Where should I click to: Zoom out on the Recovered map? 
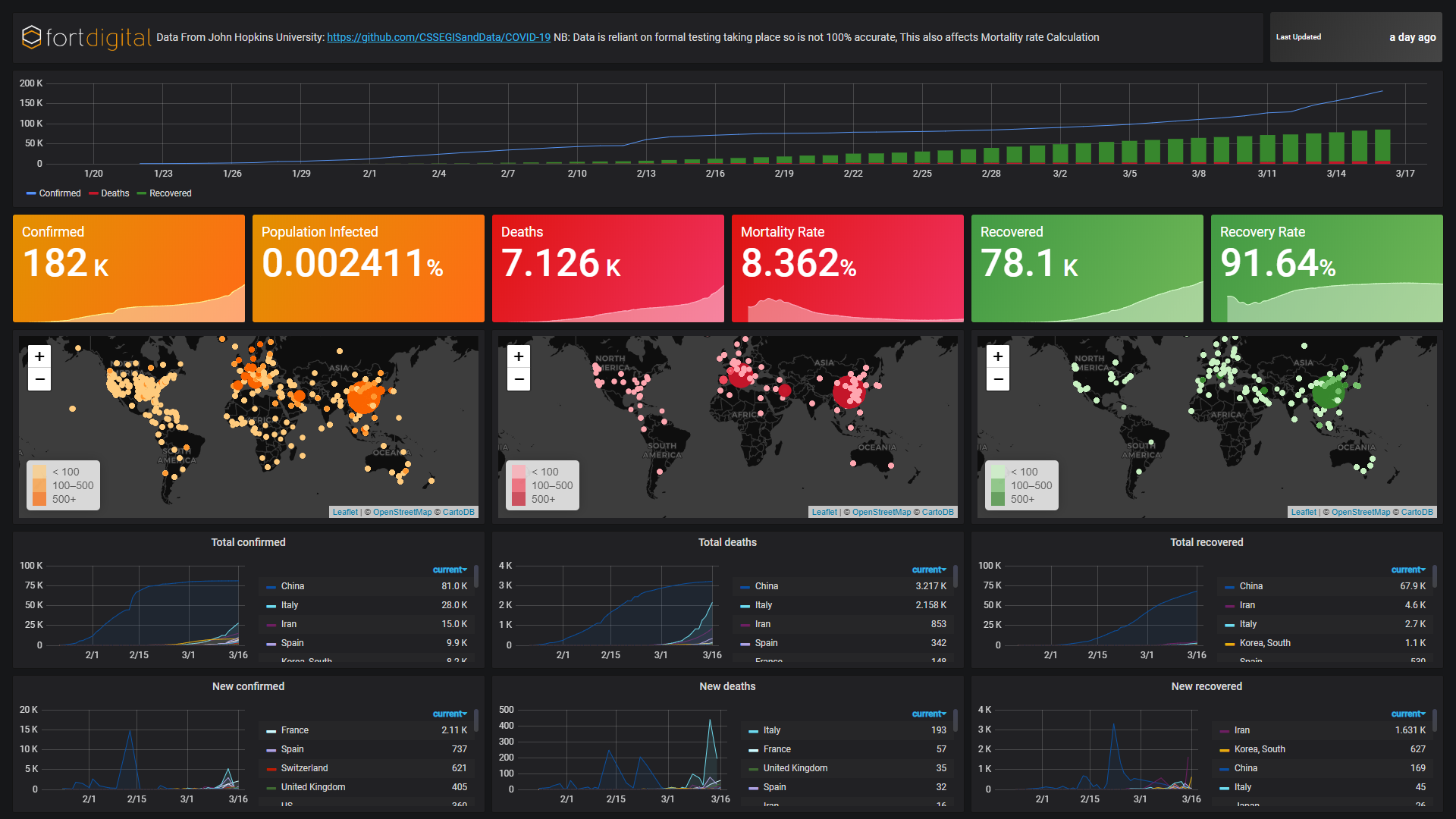[998, 379]
